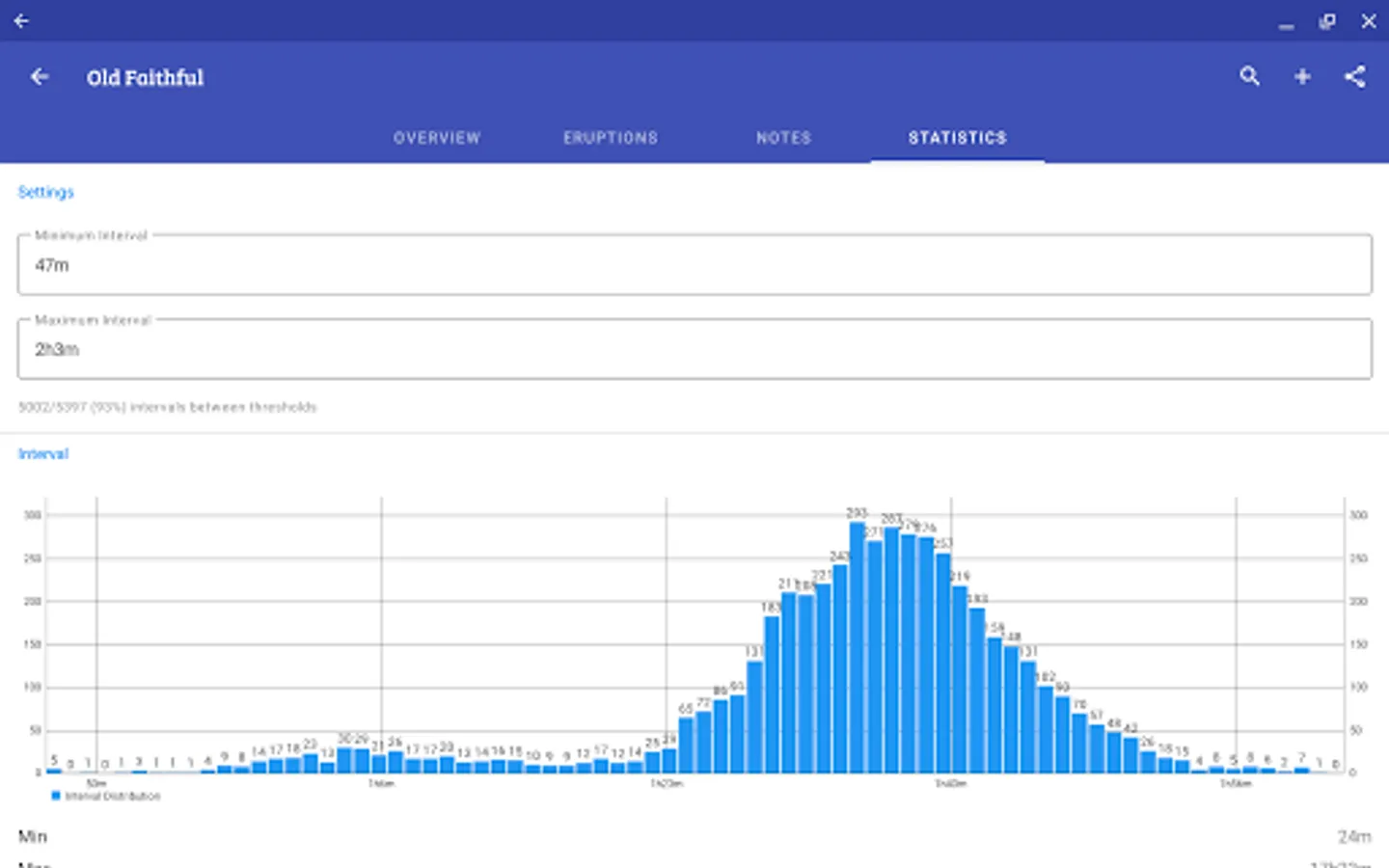Click the Min statistic label

point(33,836)
